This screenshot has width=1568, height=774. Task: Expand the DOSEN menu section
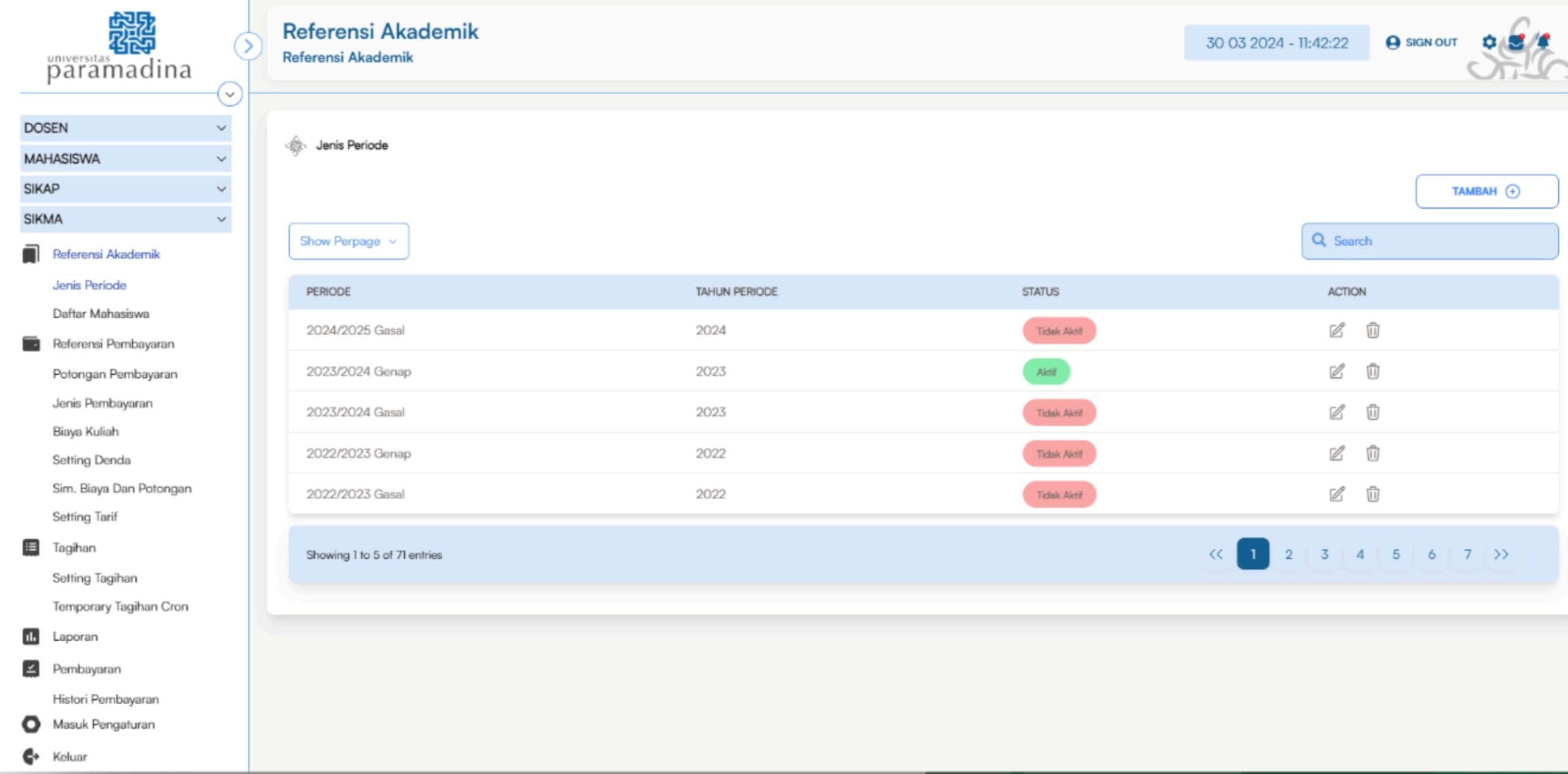pos(126,128)
